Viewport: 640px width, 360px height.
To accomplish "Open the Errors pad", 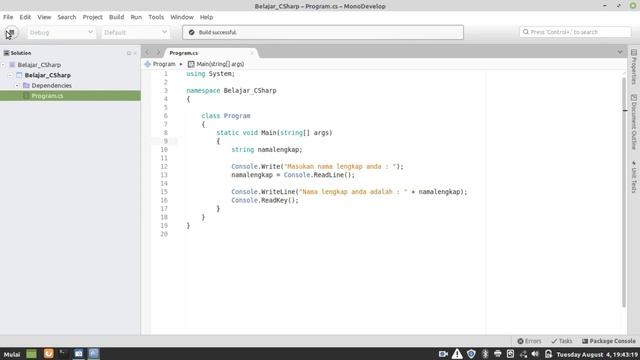I will pyautogui.click(x=529, y=341).
